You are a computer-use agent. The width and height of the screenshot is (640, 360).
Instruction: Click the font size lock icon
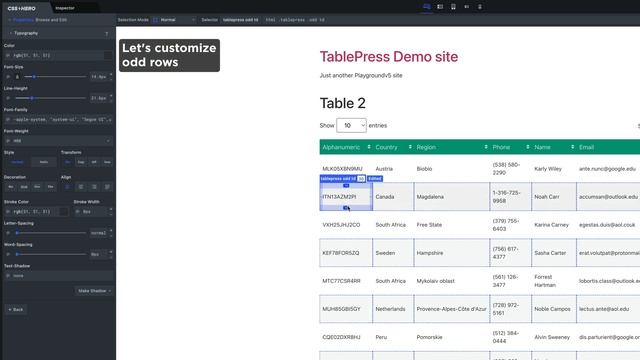click(17, 77)
